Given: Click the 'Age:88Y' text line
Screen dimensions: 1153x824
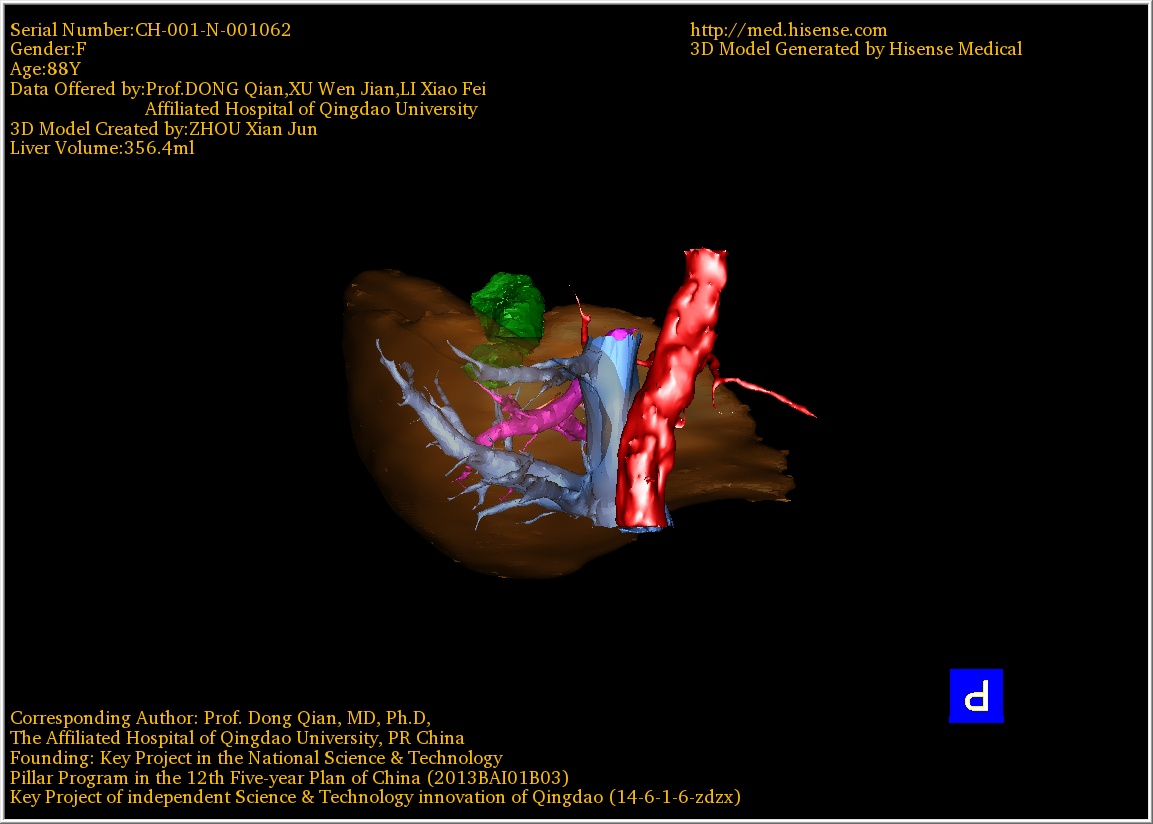Looking at the screenshot, I should [x=45, y=69].
